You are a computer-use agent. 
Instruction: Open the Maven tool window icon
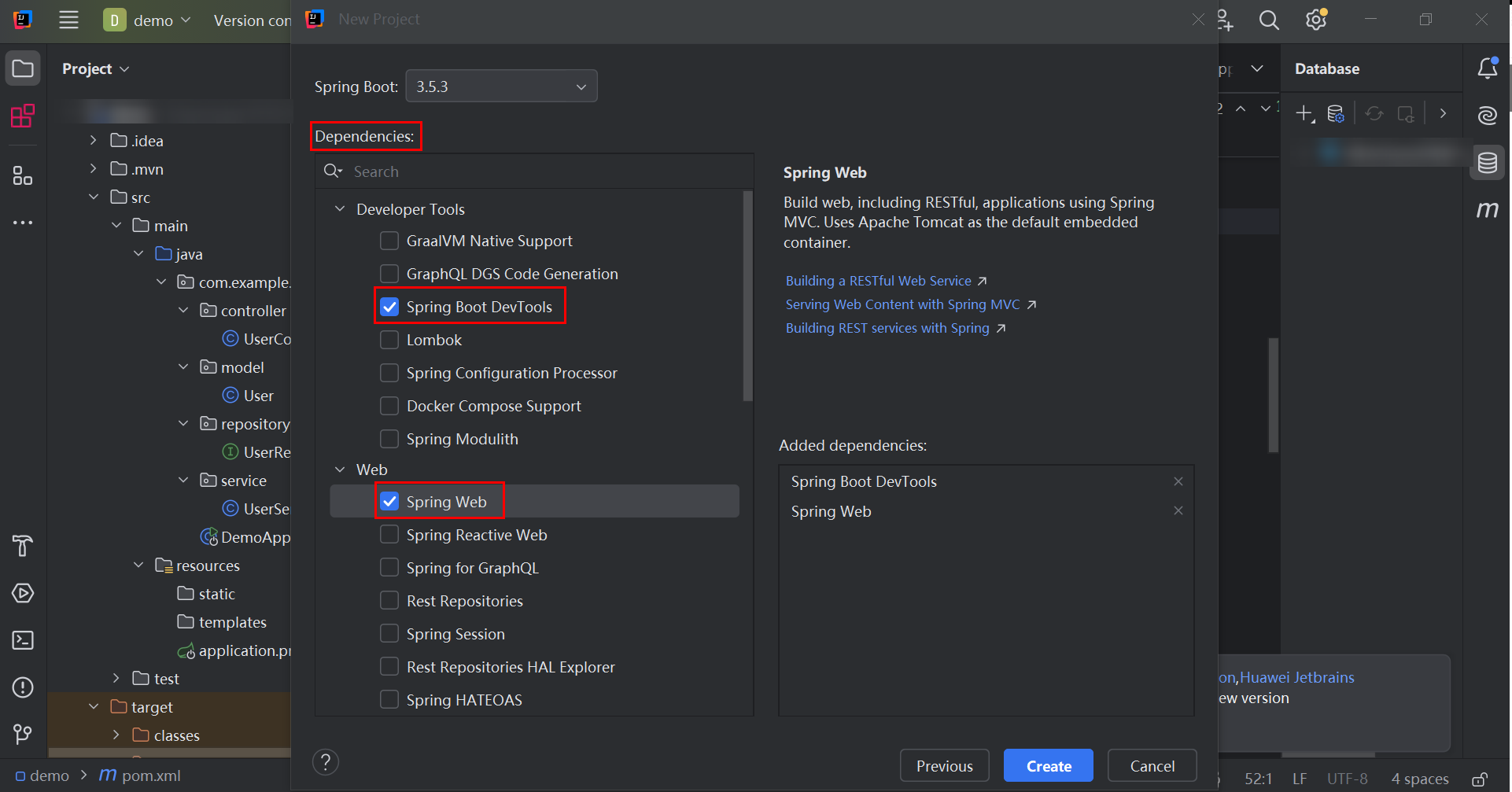[x=1487, y=210]
